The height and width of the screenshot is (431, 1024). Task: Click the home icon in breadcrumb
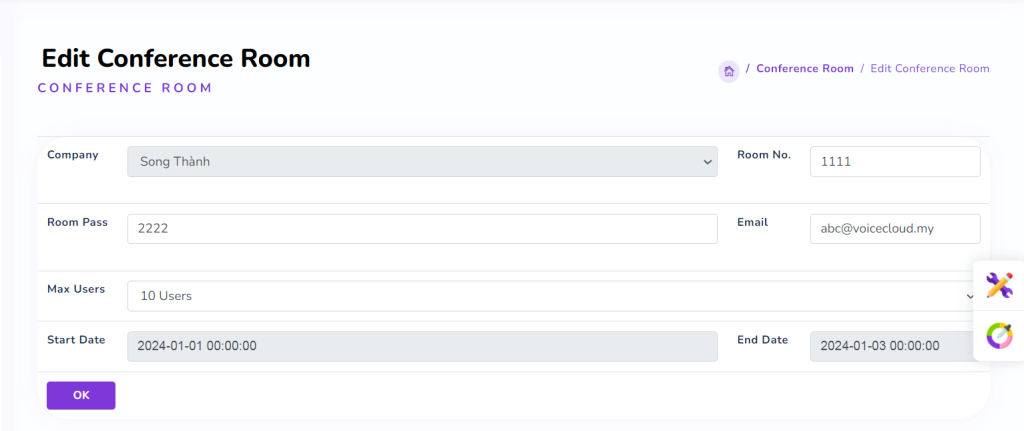point(729,70)
